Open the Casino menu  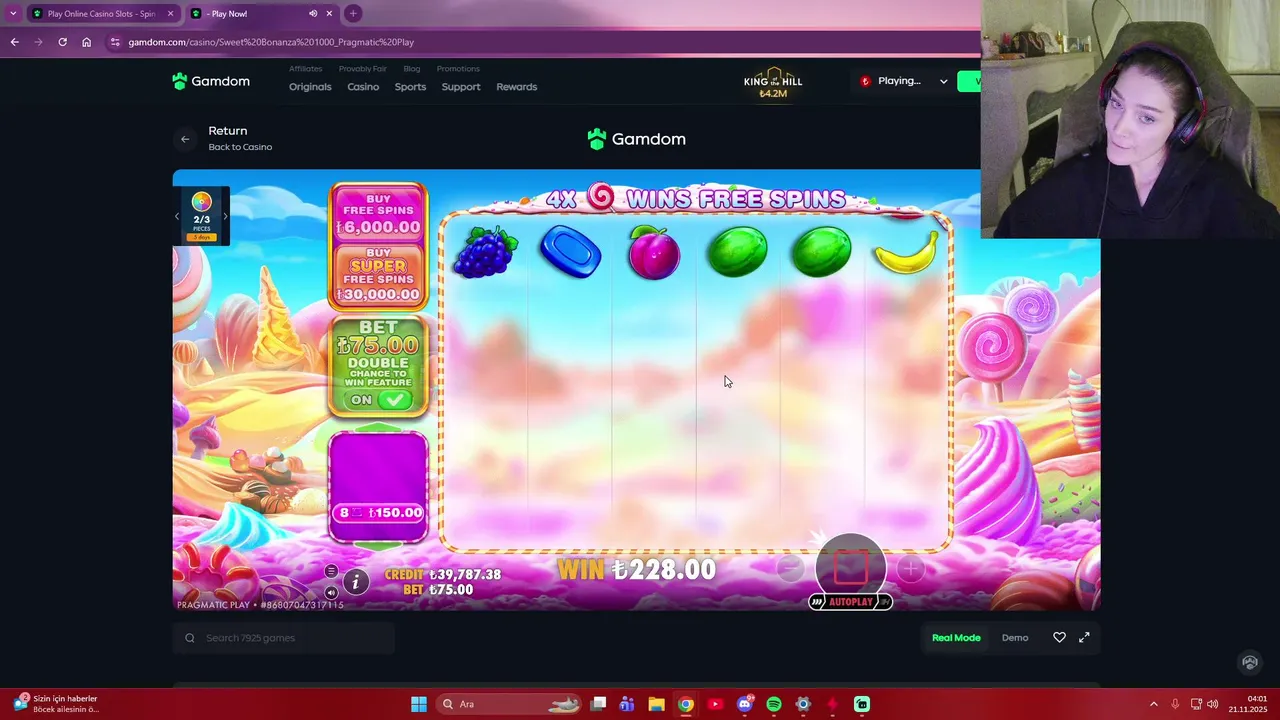pyautogui.click(x=363, y=87)
